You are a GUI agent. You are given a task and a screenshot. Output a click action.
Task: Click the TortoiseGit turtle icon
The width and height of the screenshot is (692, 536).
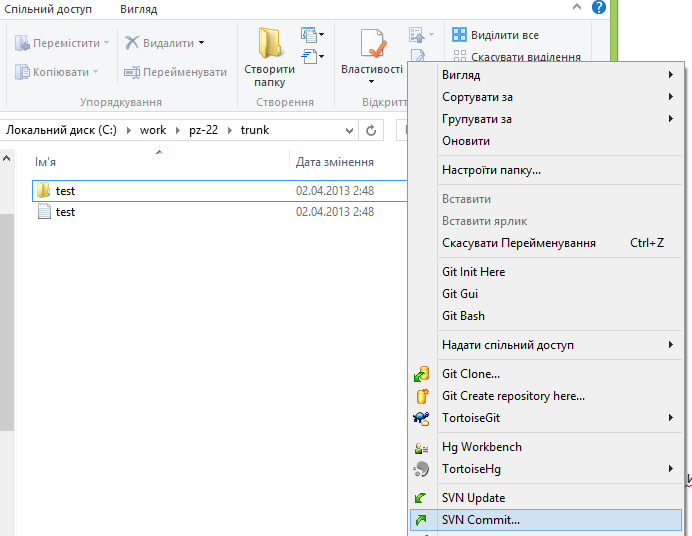click(421, 418)
